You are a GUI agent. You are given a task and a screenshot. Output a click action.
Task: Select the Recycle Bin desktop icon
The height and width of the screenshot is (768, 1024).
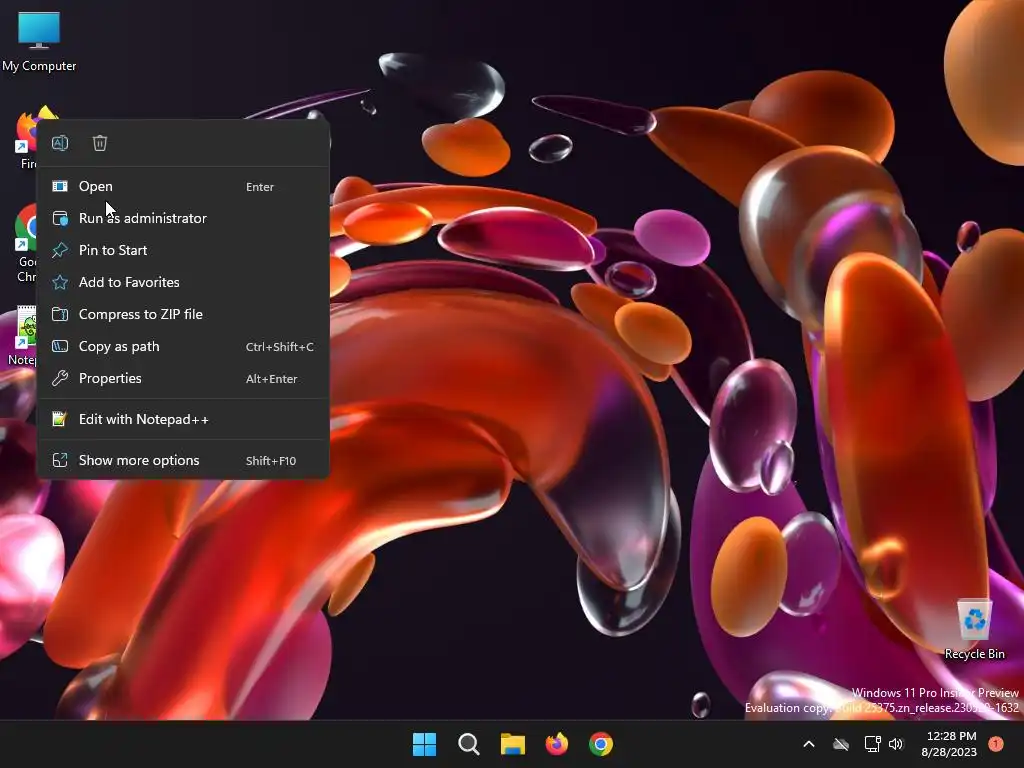[x=974, y=628]
